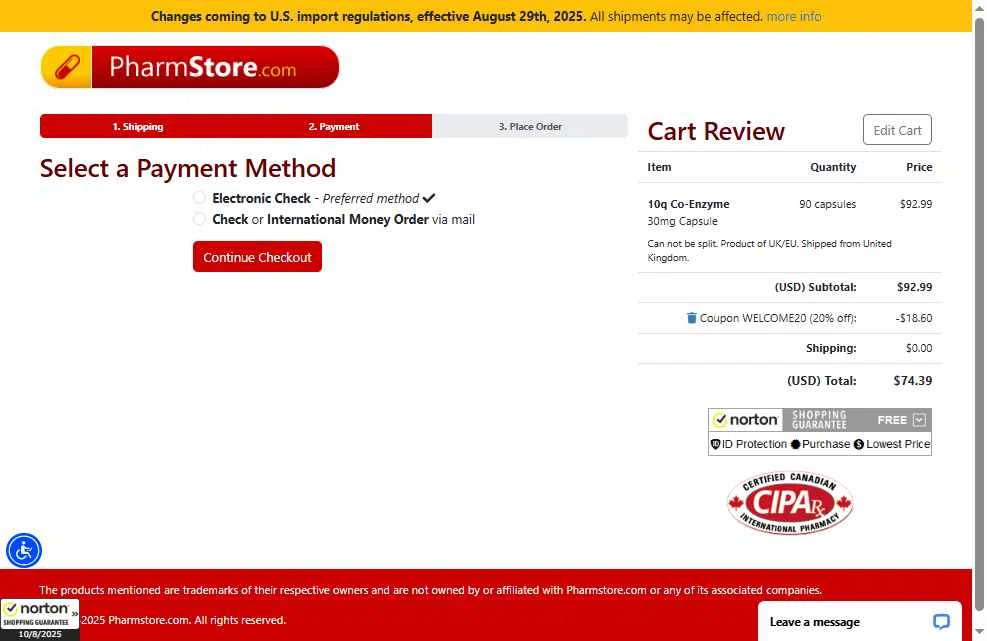
Task: Click the 'Coupon WELCOME20 (20% off):' text
Action: (778, 318)
